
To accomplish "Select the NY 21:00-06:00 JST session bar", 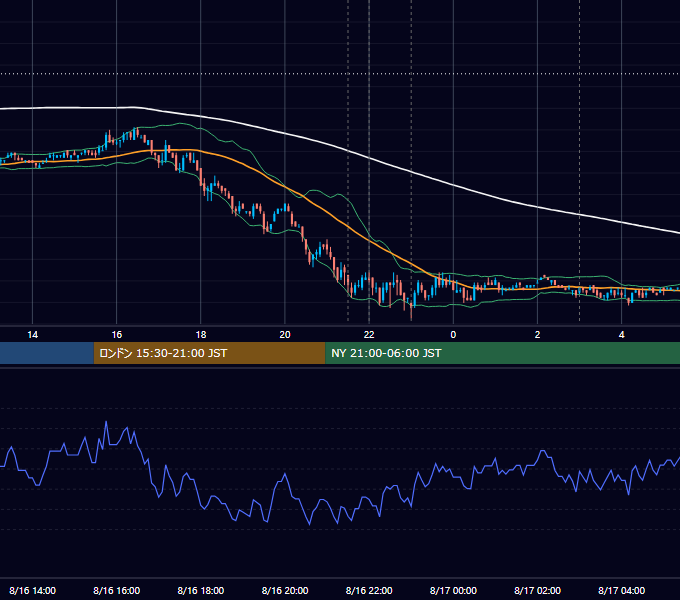I will pyautogui.click(x=503, y=353).
